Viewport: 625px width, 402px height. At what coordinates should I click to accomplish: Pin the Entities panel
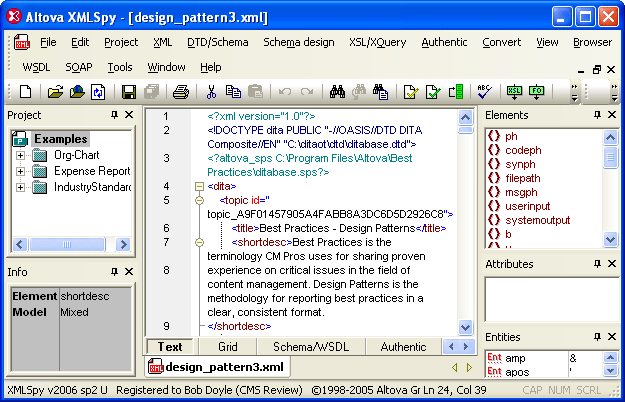[597, 337]
